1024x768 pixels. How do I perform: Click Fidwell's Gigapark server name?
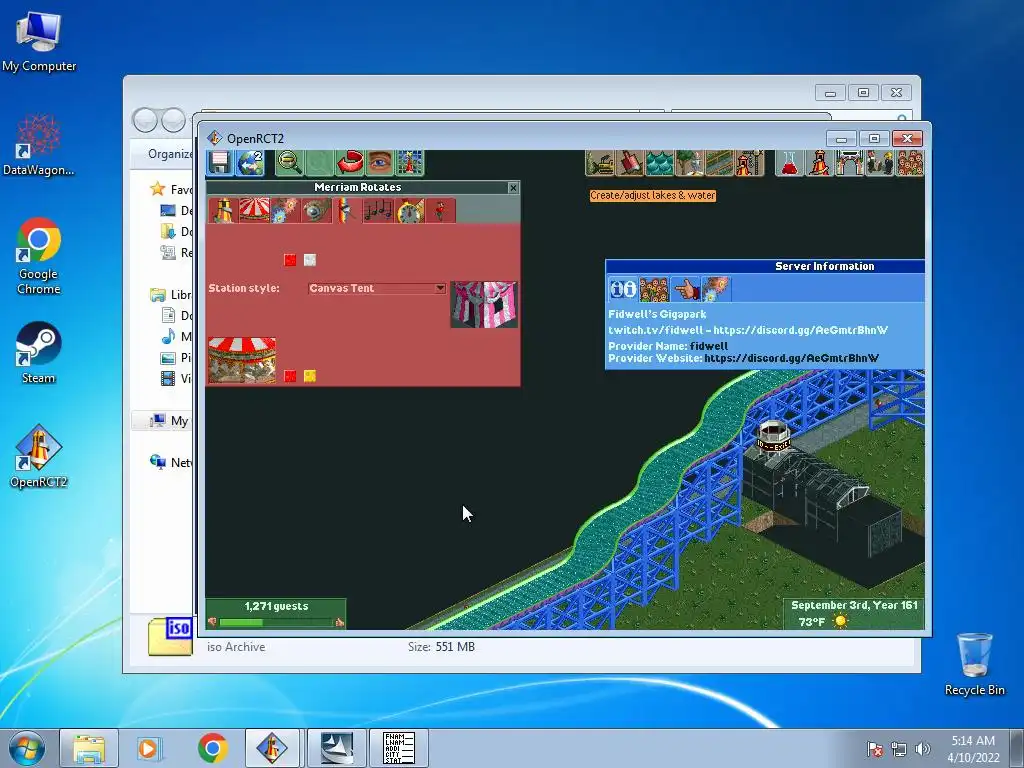click(x=657, y=314)
